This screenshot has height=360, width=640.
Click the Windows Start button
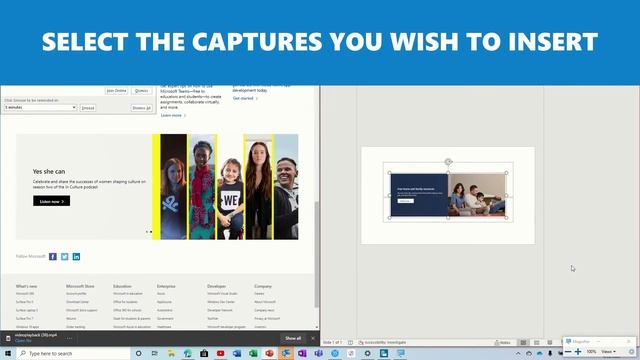(8, 353)
